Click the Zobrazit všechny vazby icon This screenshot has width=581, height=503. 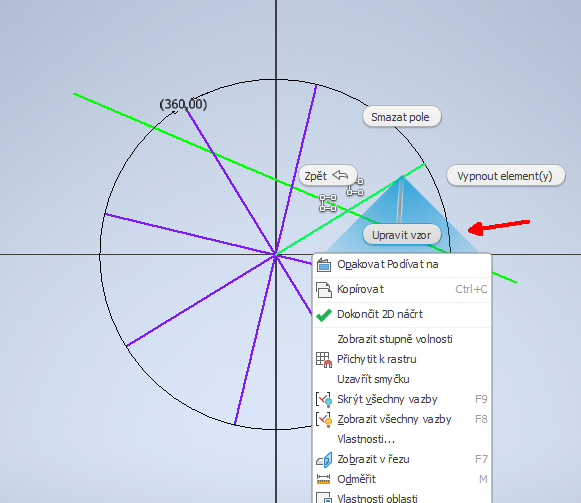pyautogui.click(x=323, y=420)
